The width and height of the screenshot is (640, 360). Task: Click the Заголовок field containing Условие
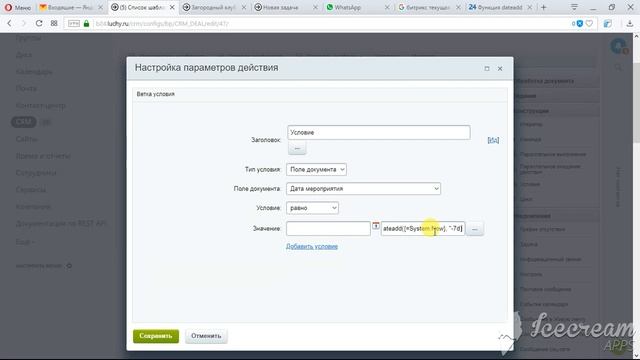[x=379, y=133]
